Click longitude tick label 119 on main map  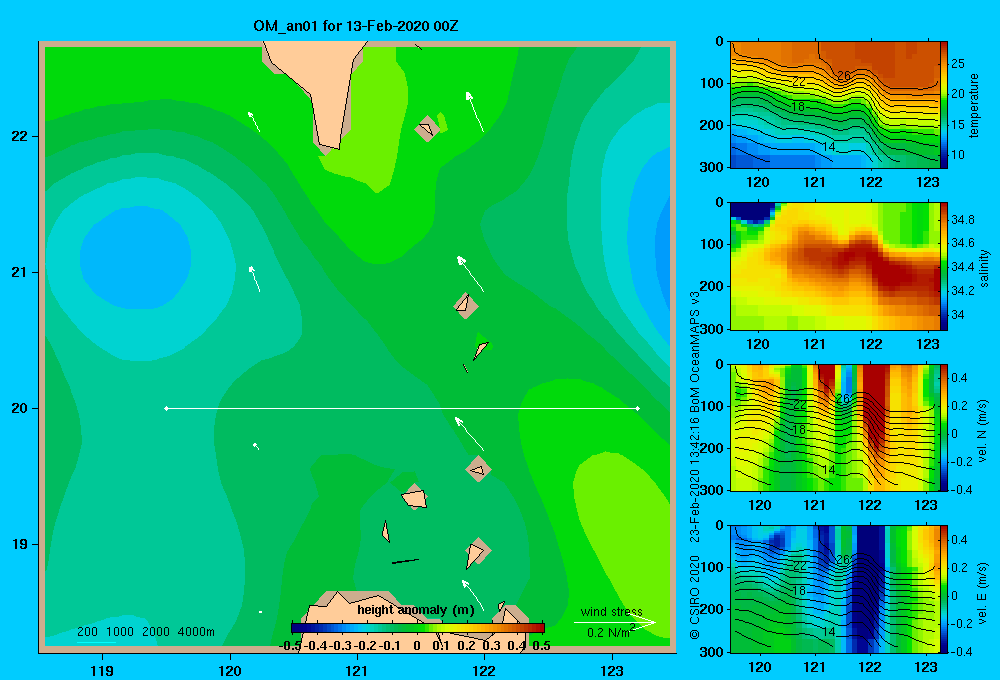[x=103, y=671]
